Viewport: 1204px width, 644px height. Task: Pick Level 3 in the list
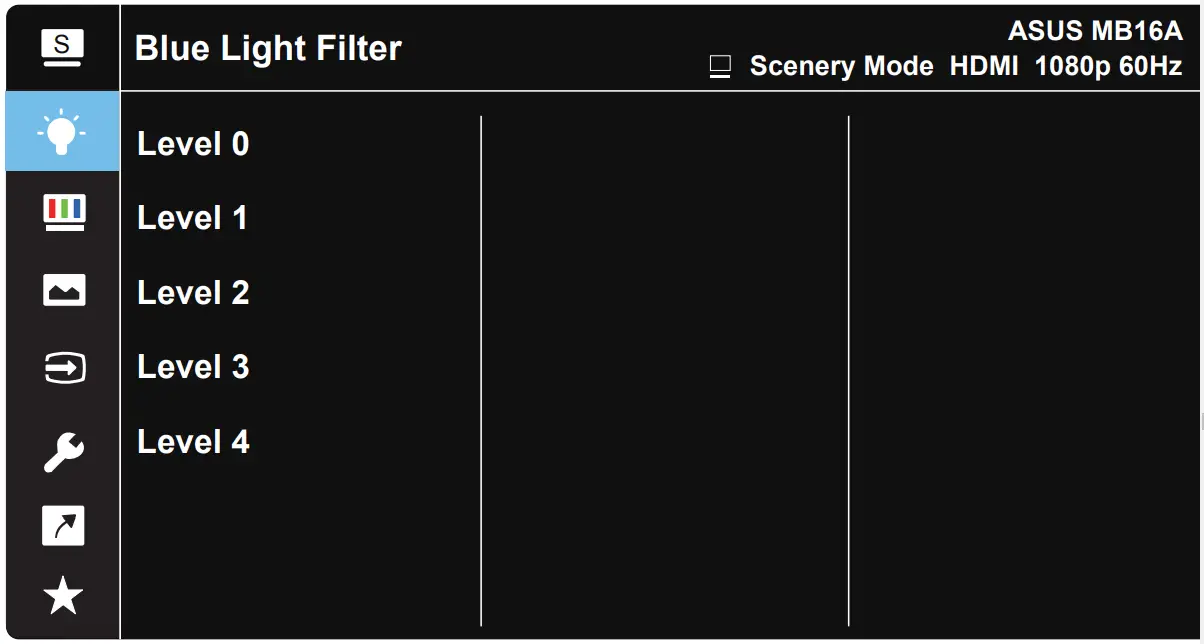[x=193, y=367]
